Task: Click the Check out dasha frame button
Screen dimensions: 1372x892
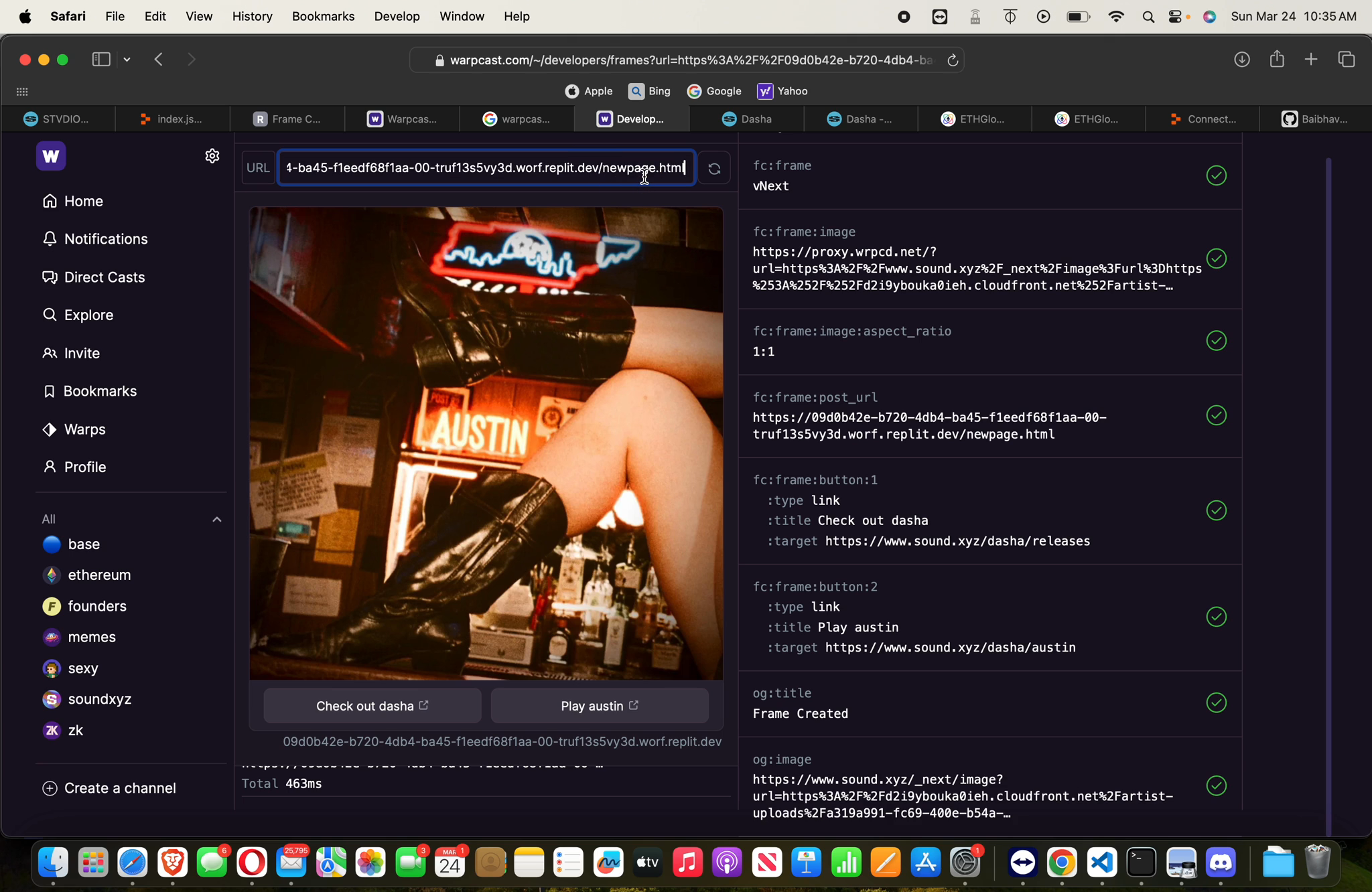Action: click(372, 706)
